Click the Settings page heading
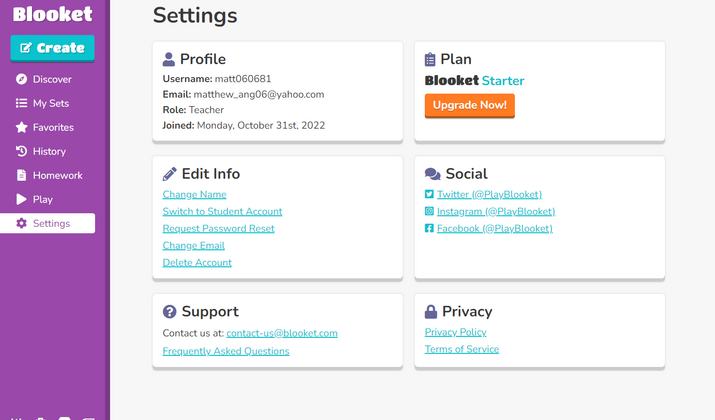This screenshot has width=715, height=420. pyautogui.click(x=195, y=15)
